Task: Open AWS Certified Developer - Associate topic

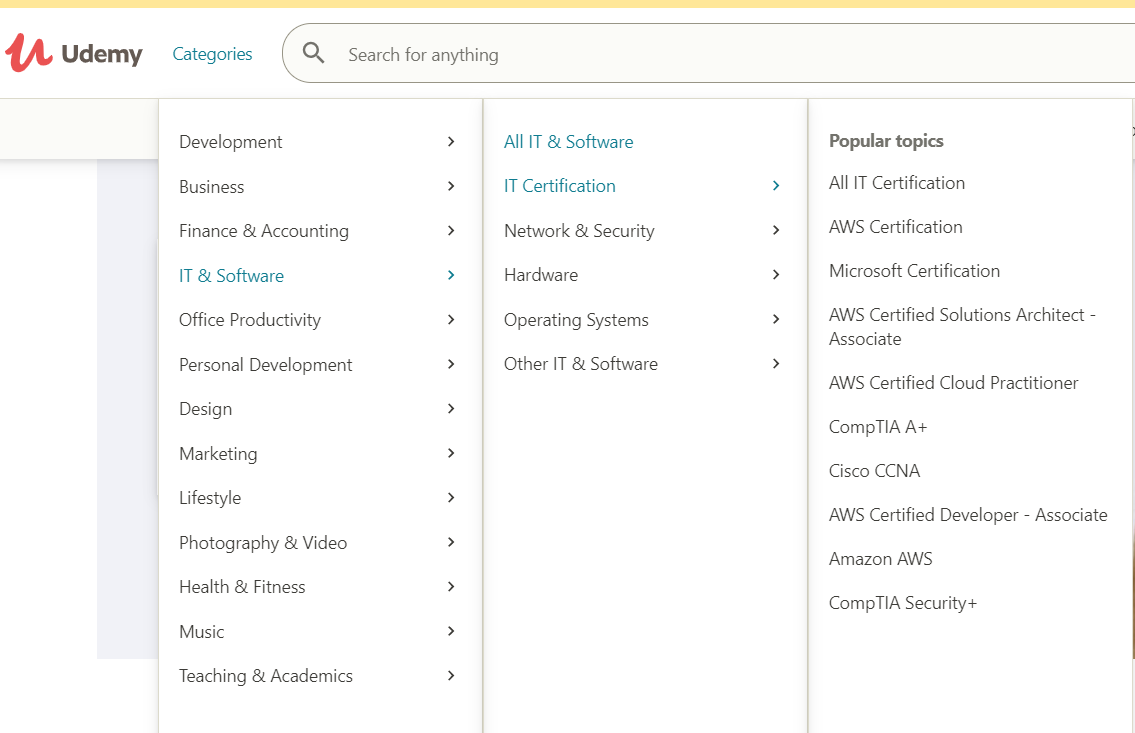Action: [x=968, y=515]
